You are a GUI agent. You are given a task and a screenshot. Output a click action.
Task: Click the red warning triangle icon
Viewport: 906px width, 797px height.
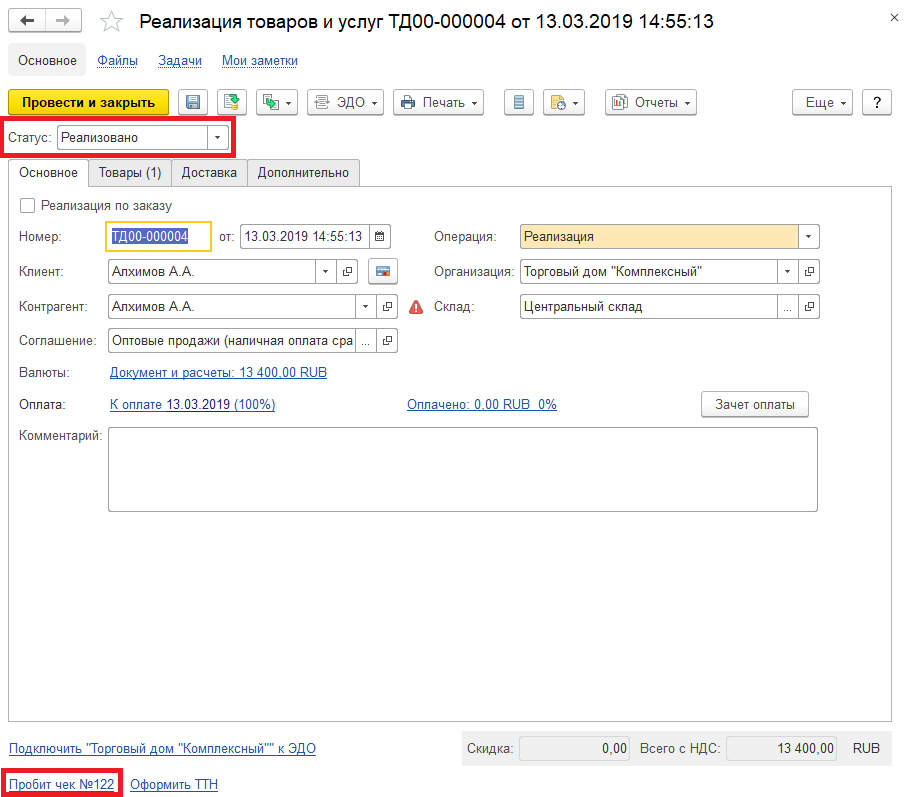coord(416,307)
